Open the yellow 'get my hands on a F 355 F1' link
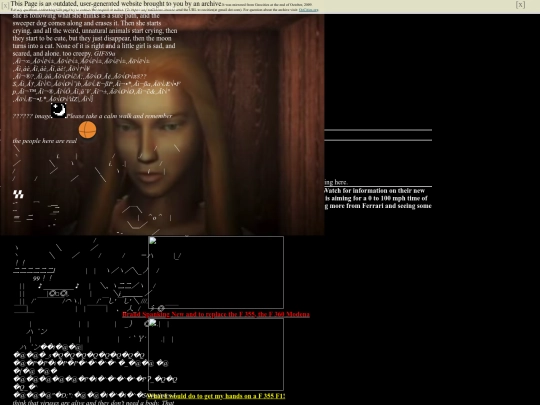Screen dimensions: 540x405 [x=216, y=396]
